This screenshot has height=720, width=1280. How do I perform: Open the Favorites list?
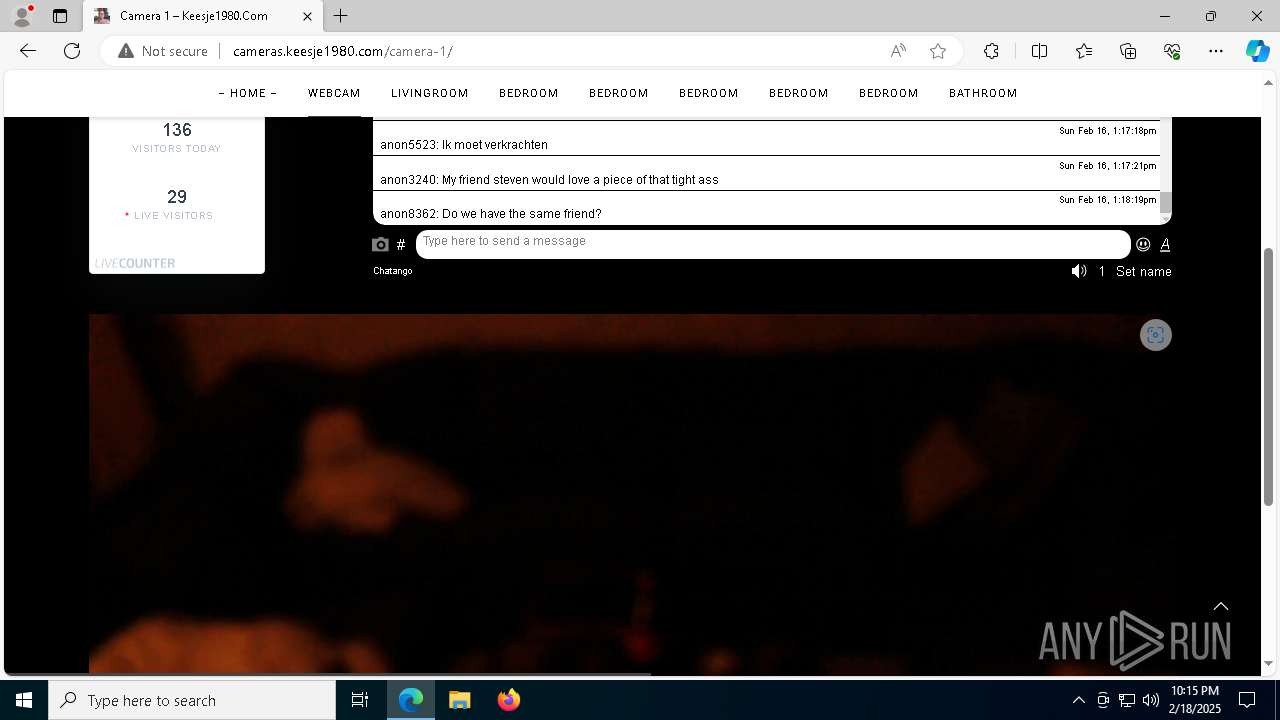pyautogui.click(x=1084, y=51)
